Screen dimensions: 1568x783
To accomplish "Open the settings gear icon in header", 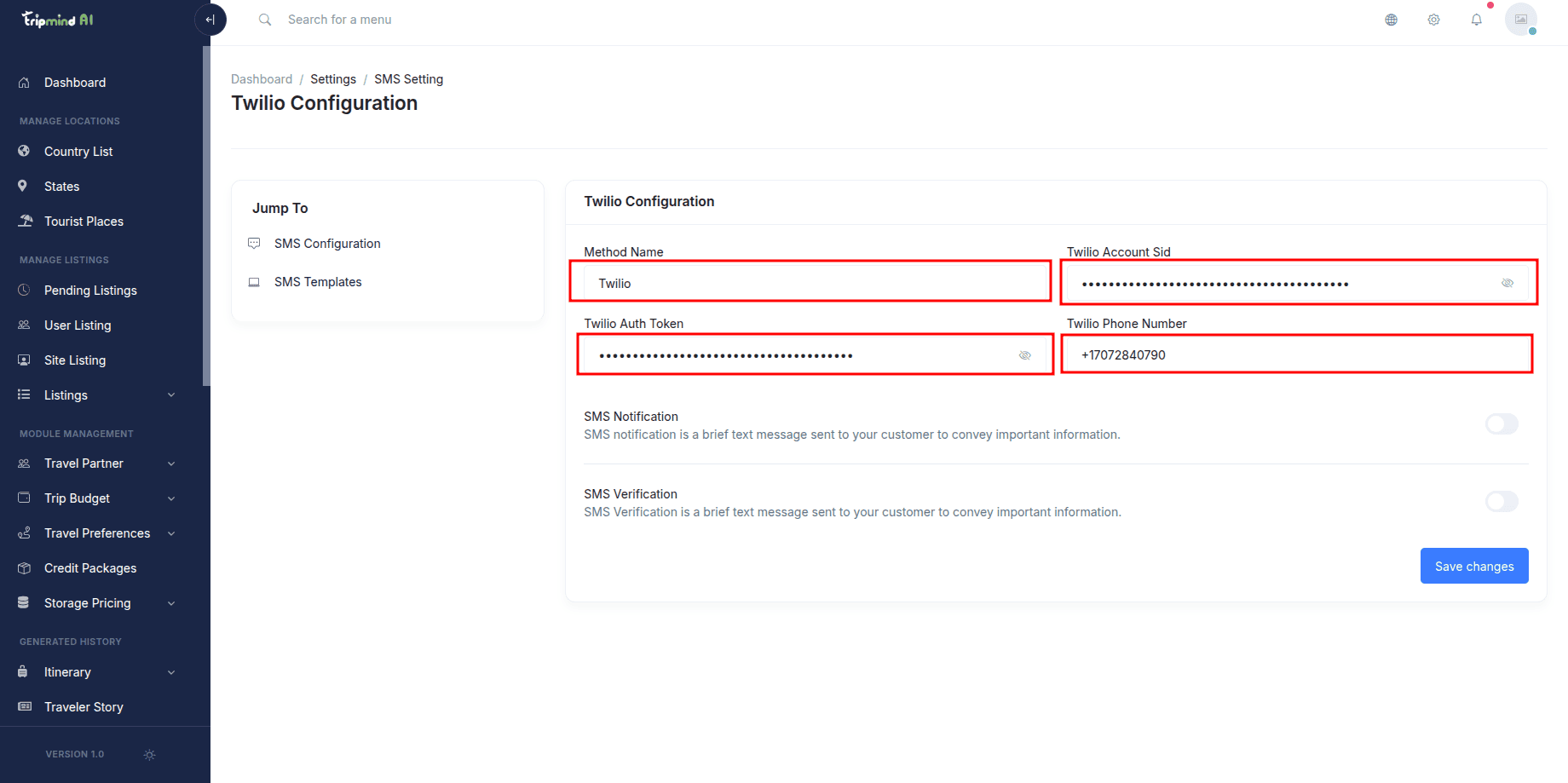I will coord(1433,20).
